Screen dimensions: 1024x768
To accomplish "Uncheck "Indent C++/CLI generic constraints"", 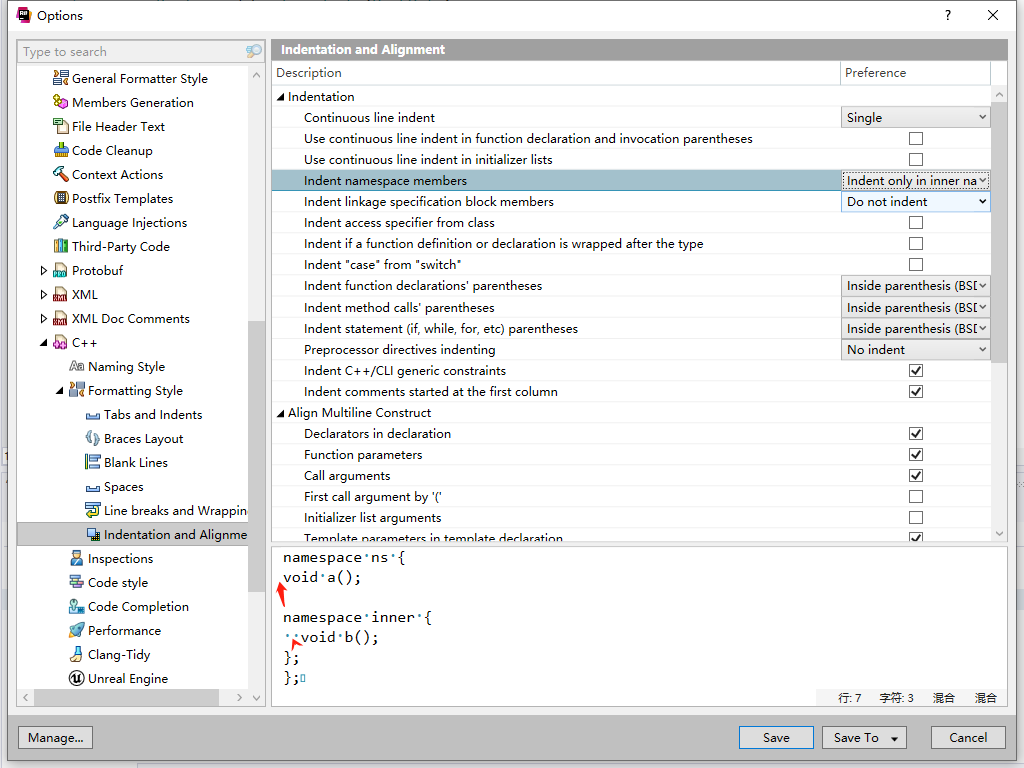I will point(915,370).
